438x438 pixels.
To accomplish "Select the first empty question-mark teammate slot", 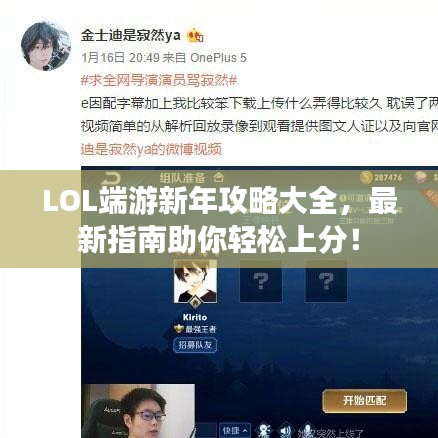I will (261, 281).
